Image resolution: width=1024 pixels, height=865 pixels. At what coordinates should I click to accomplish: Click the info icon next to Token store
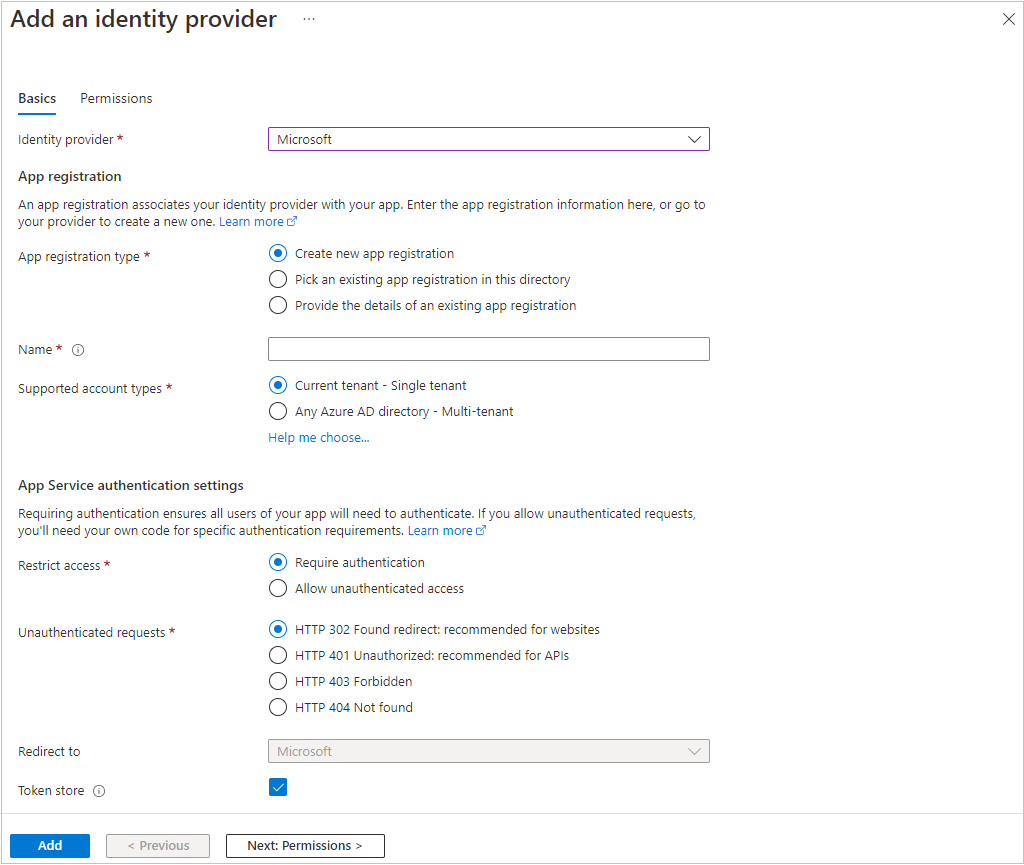pos(99,791)
